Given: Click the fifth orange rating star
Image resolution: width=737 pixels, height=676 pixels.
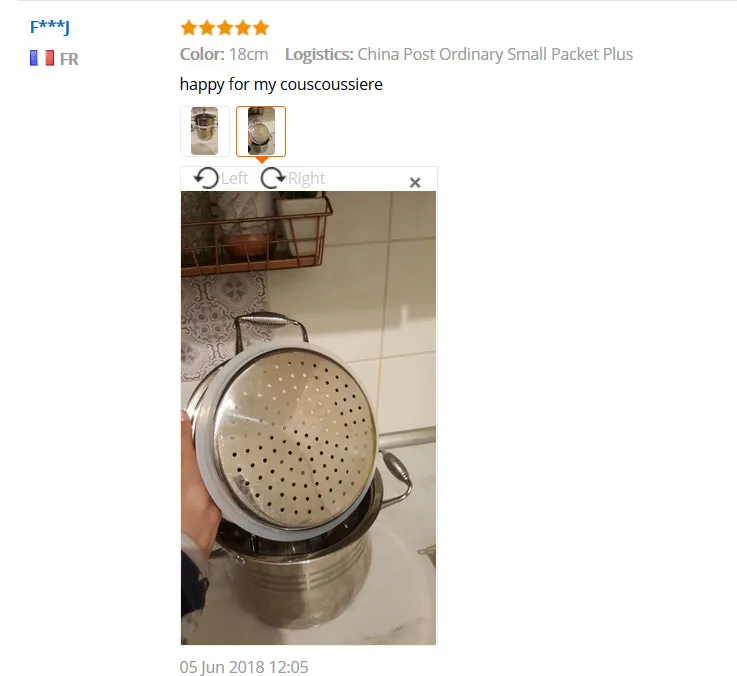Looking at the screenshot, I should [x=261, y=28].
